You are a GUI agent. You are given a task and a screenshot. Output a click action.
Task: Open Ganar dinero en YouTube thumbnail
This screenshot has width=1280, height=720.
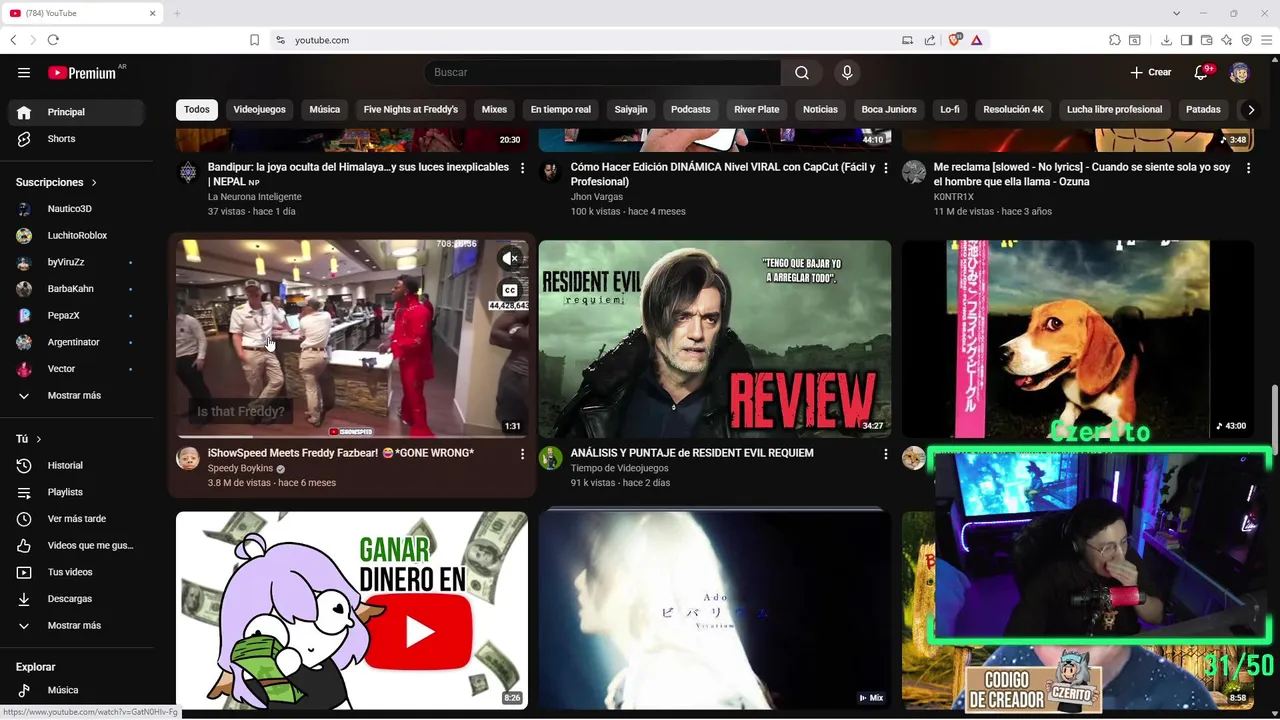(x=352, y=611)
